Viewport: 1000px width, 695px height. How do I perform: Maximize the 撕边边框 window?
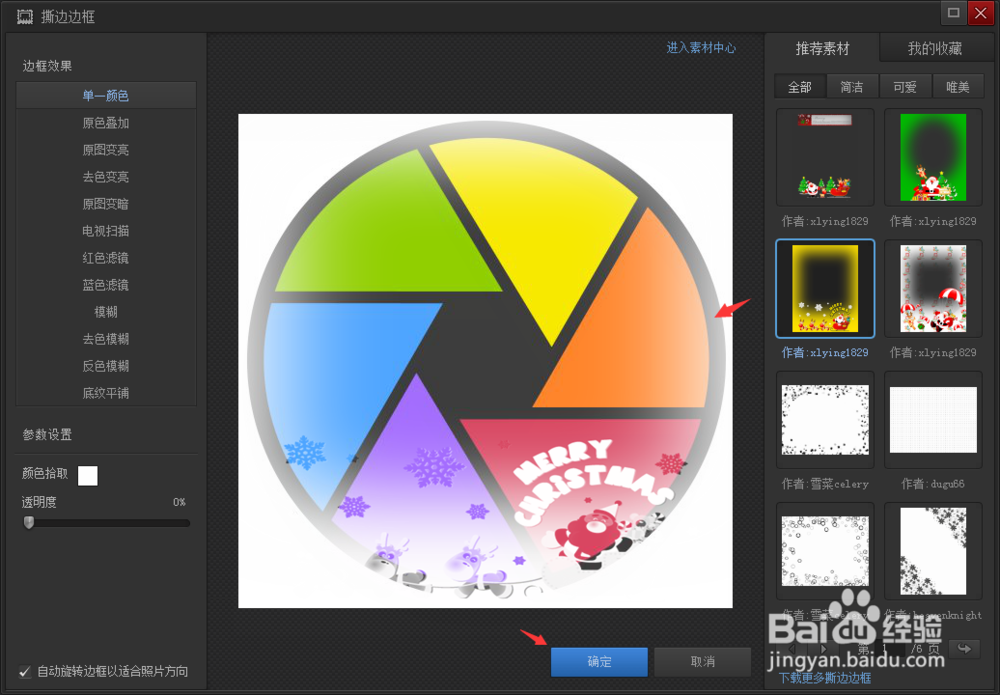[x=953, y=13]
